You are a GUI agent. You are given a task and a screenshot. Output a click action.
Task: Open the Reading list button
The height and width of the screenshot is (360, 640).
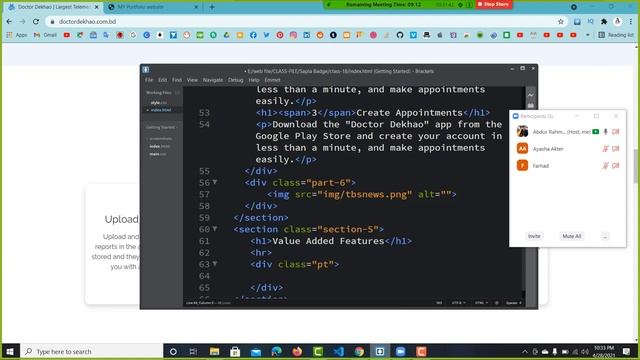tap(616, 35)
